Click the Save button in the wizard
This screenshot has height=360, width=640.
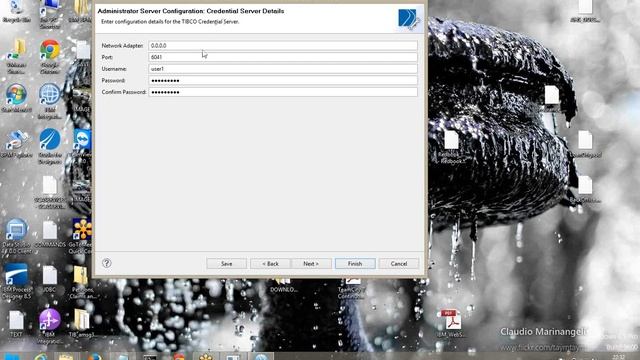(227, 264)
